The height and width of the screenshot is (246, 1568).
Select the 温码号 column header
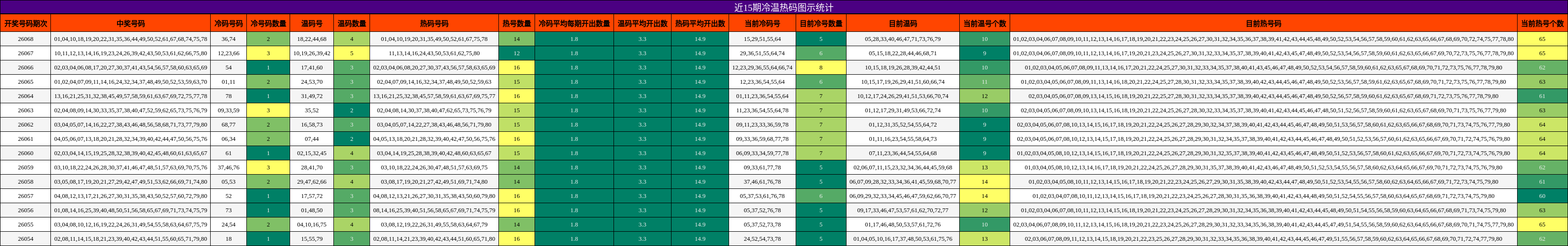(312, 24)
